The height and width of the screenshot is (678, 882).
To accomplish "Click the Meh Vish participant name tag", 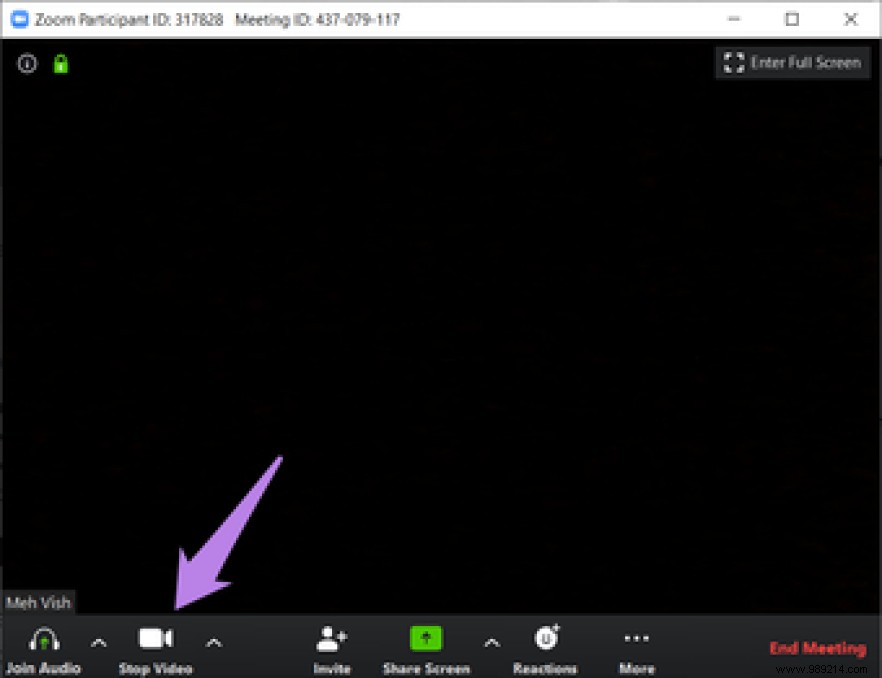I will point(38,602).
